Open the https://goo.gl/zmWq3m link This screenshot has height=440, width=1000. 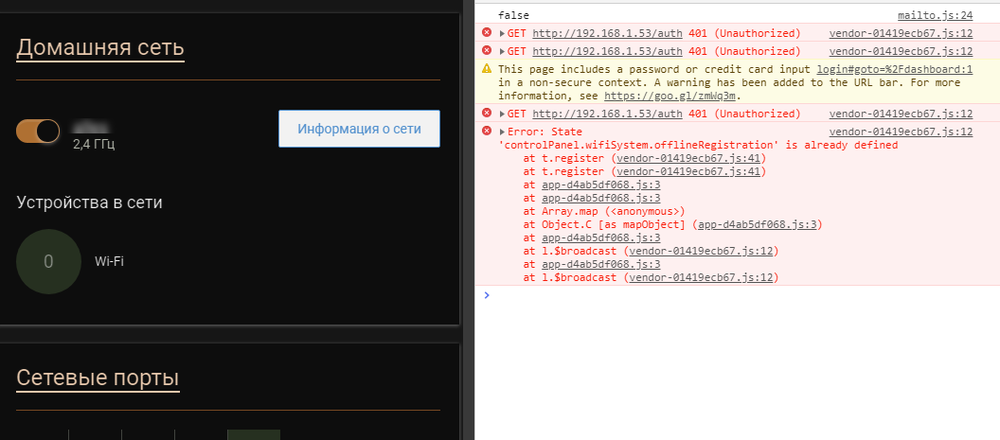click(672, 96)
